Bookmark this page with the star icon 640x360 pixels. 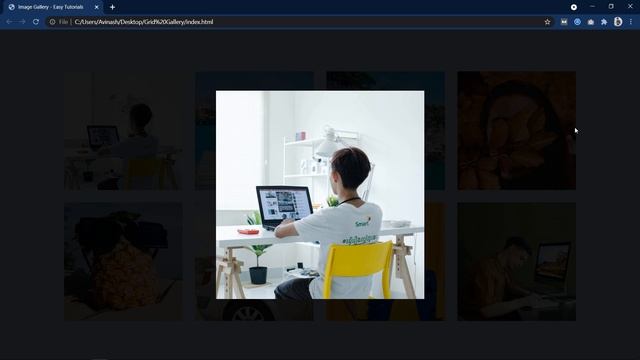click(x=547, y=22)
